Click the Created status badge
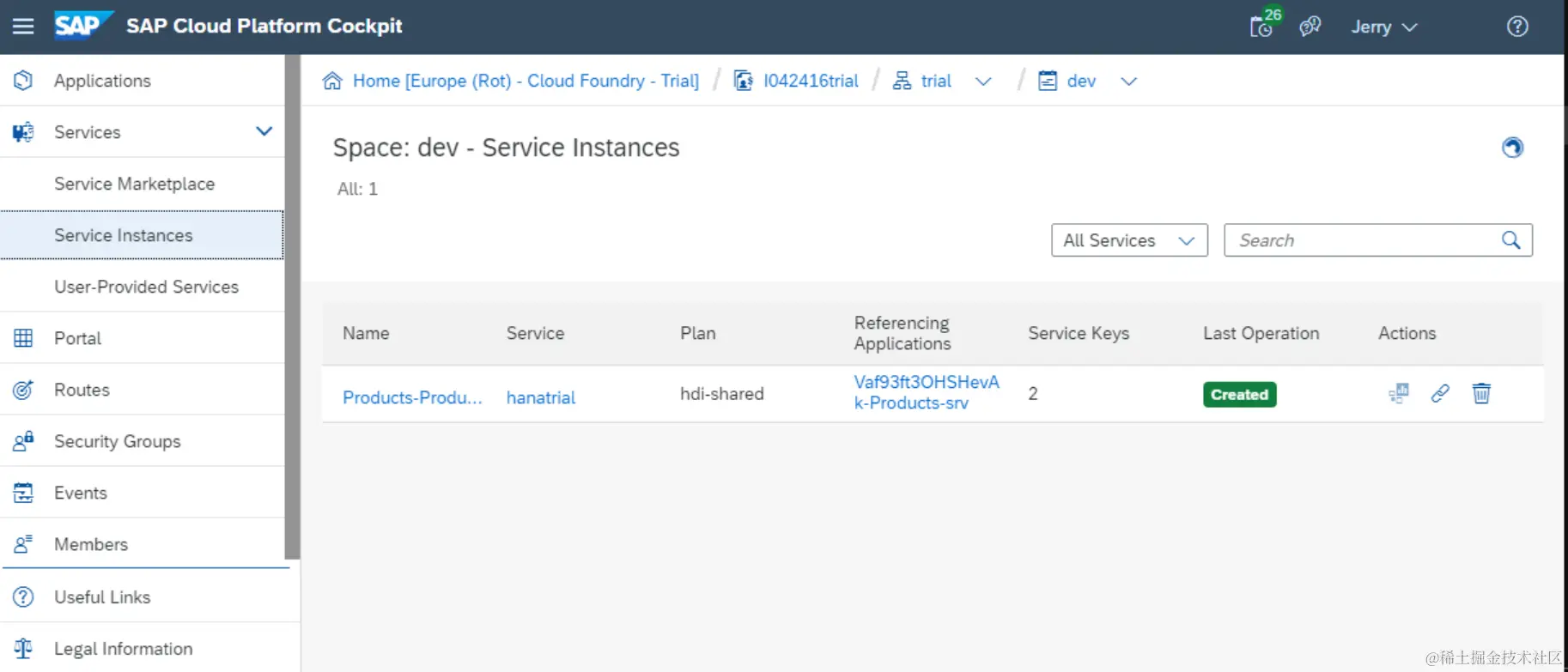This screenshot has height=672, width=1568. [x=1239, y=394]
